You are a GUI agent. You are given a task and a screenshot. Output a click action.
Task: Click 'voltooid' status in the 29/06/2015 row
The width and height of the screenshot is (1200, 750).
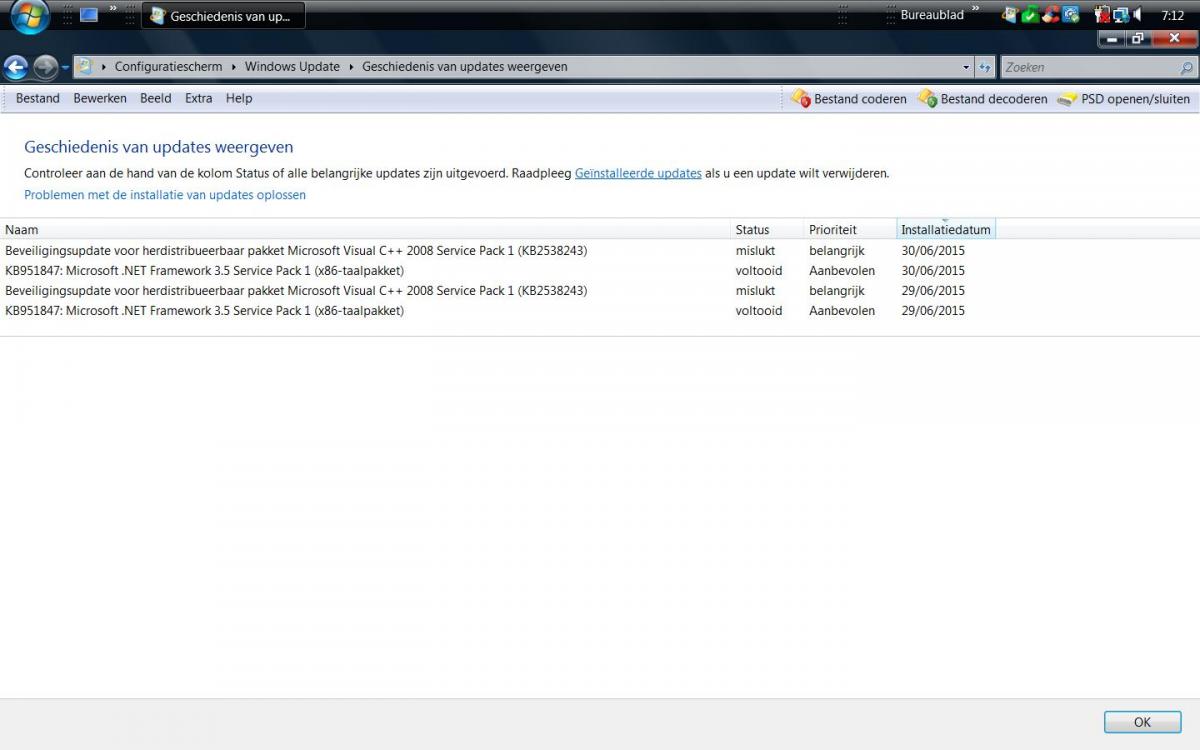coord(759,310)
